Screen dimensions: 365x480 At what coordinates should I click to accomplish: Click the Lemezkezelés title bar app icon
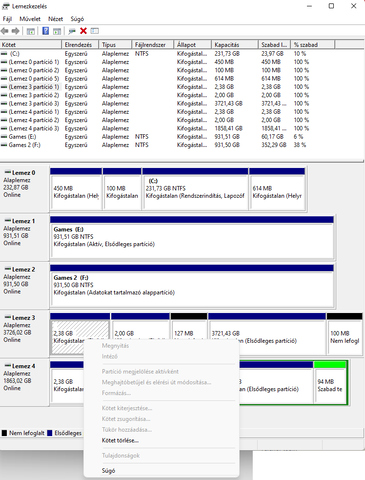[6, 6]
